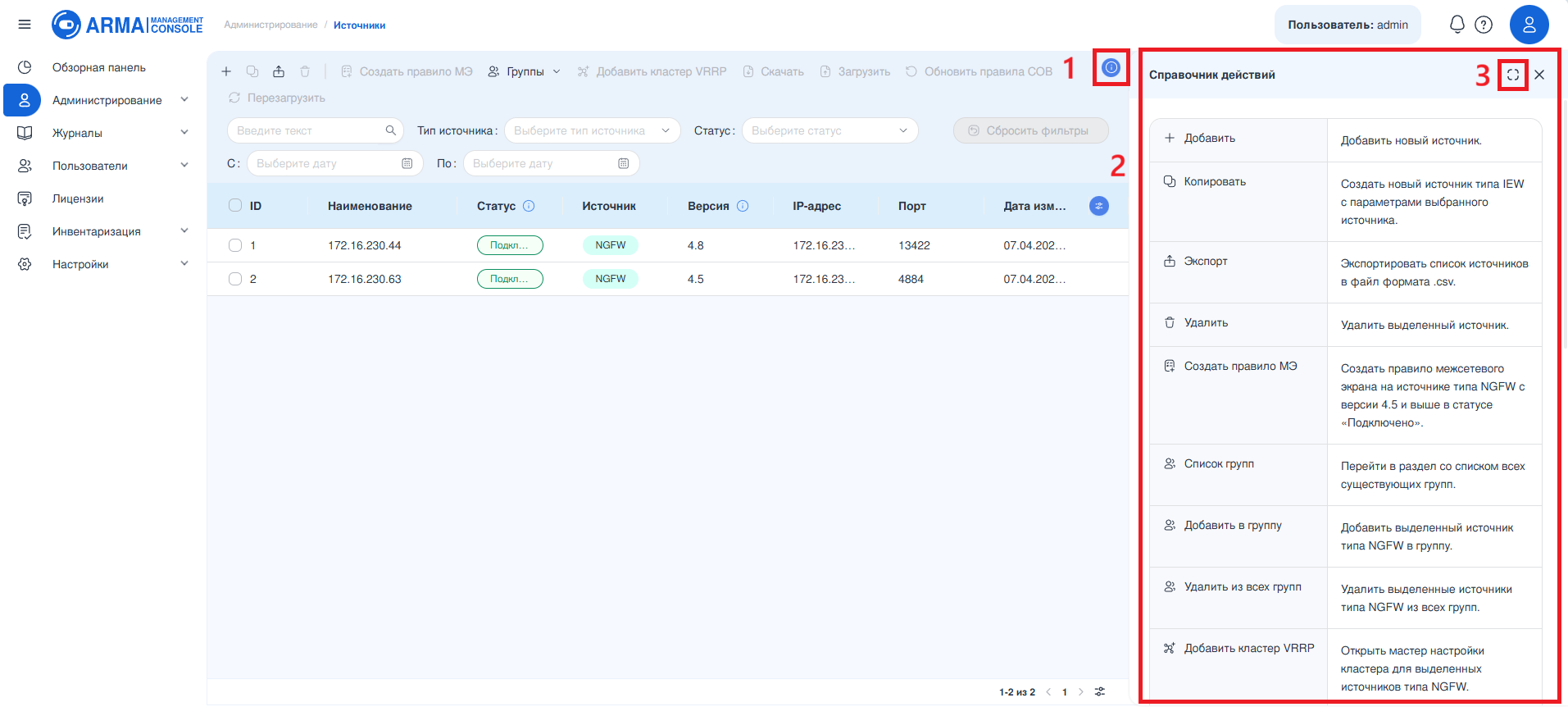Click source name 172.16.230.44
Viewport: 1568px width, 707px height.
pyautogui.click(x=365, y=245)
